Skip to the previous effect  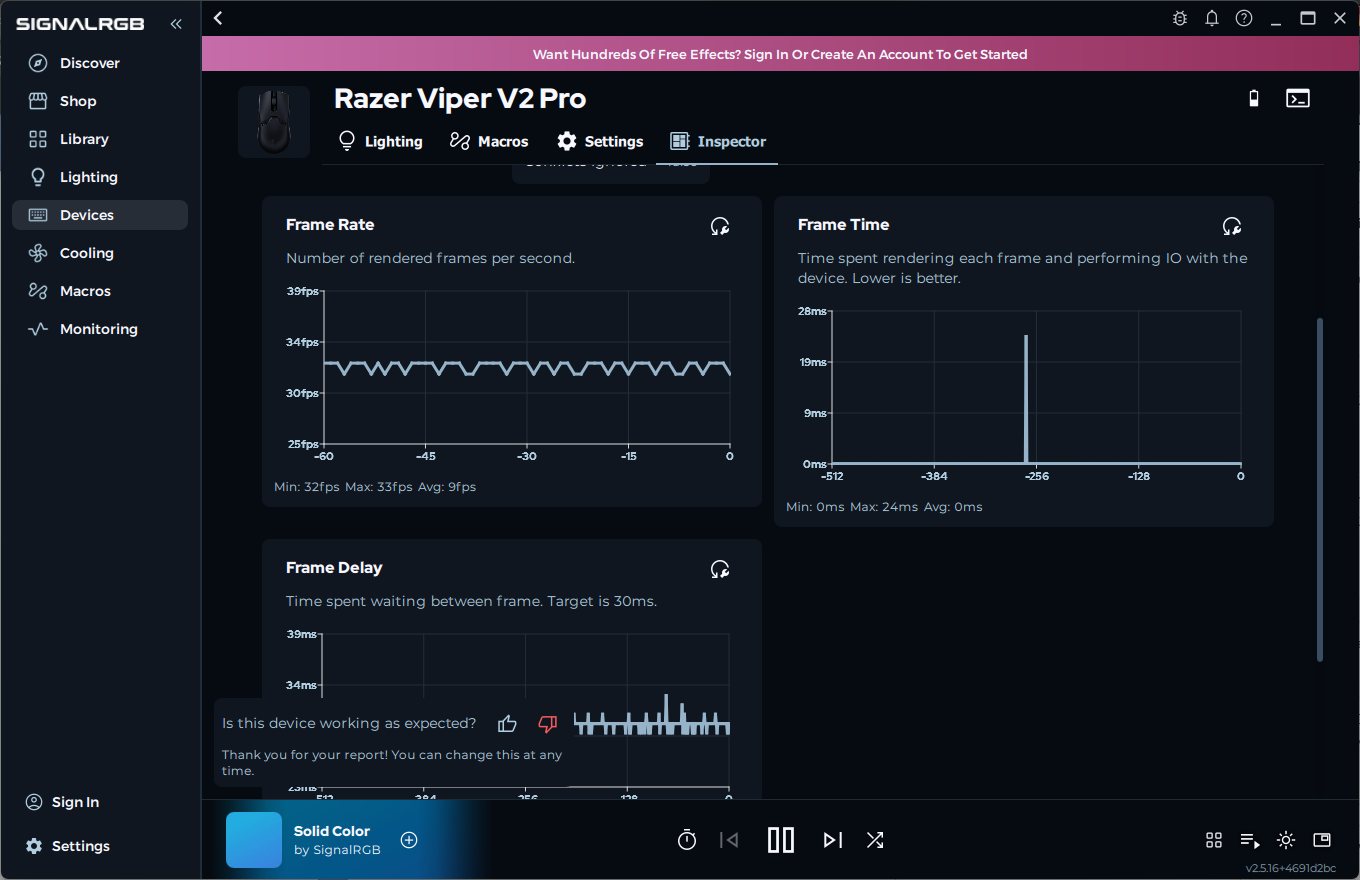[x=729, y=840]
